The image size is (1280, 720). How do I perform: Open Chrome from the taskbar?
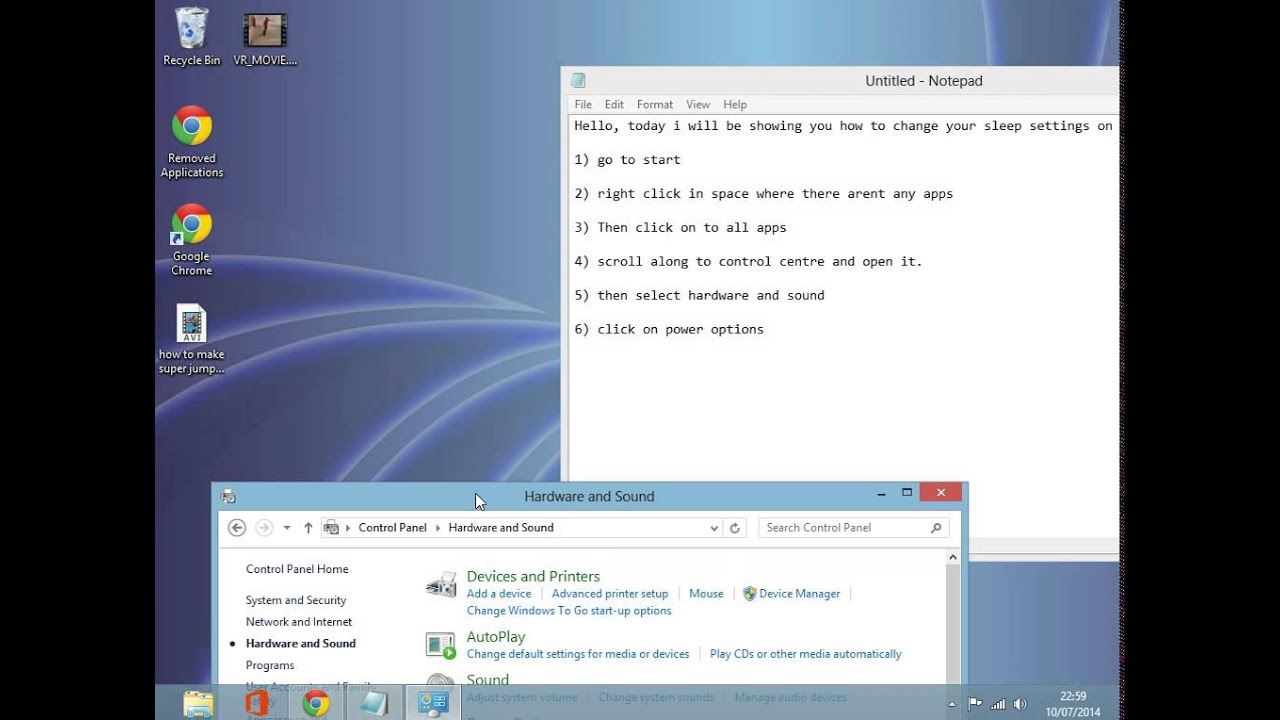(316, 703)
